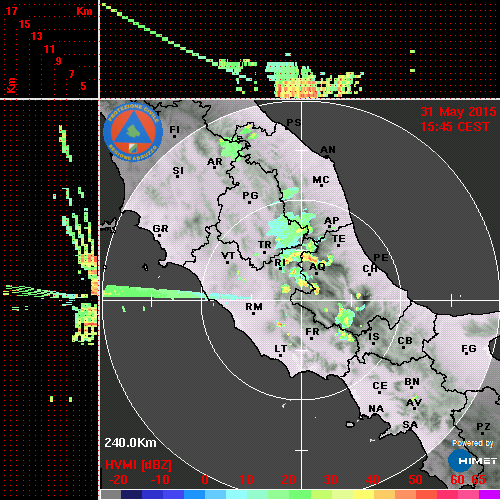Viewport: 500px width, 500px height.
Task: Pick the yellow 40 dBZ color swatch
Action: (x=363, y=494)
